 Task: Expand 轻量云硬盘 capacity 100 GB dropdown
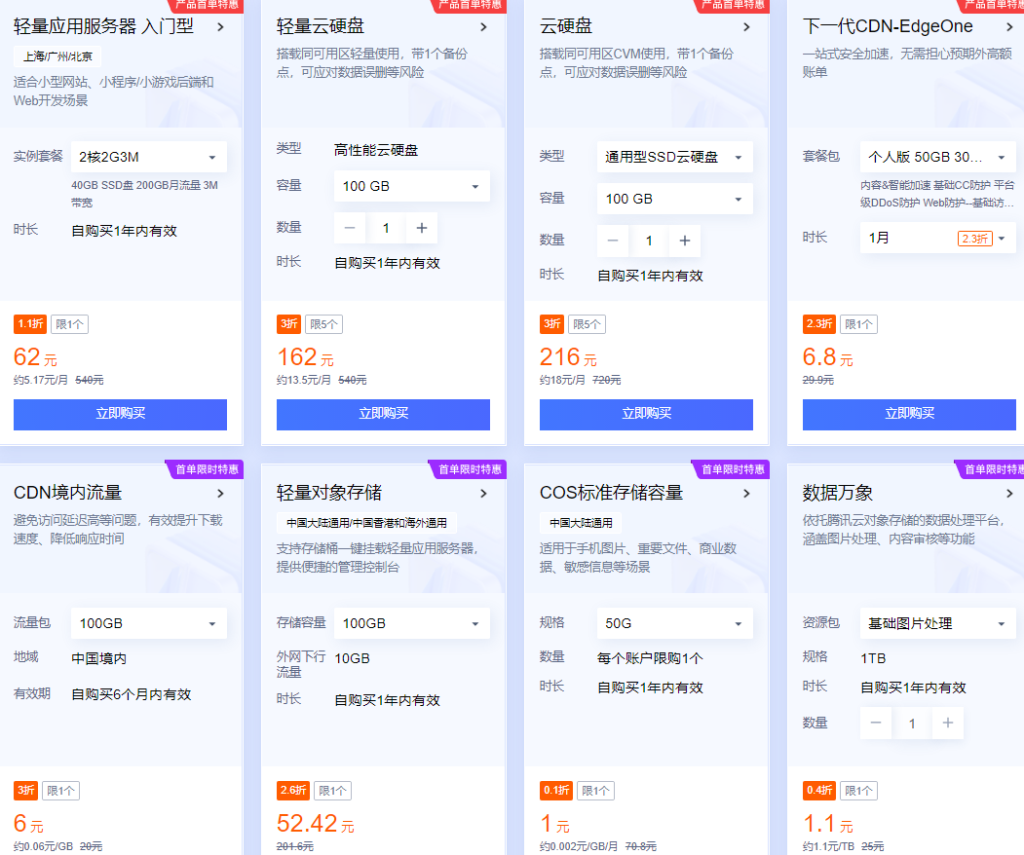click(412, 186)
